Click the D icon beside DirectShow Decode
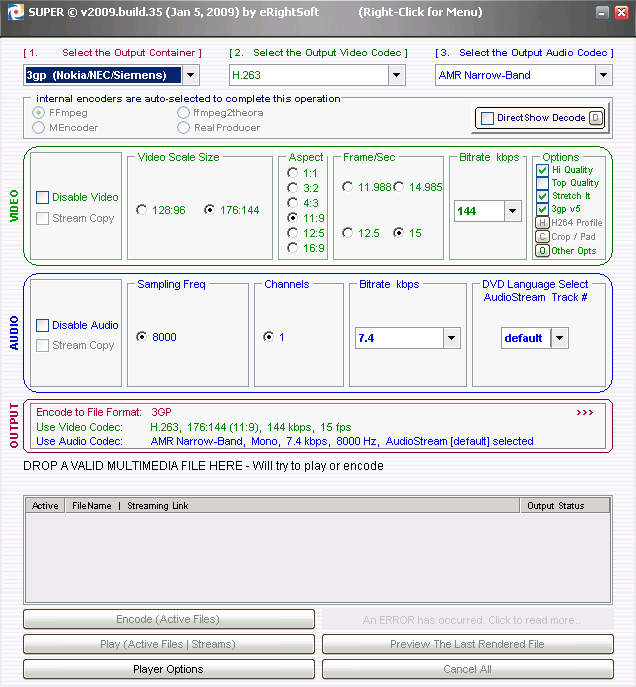Viewport: 636px width, 687px height. (596, 118)
